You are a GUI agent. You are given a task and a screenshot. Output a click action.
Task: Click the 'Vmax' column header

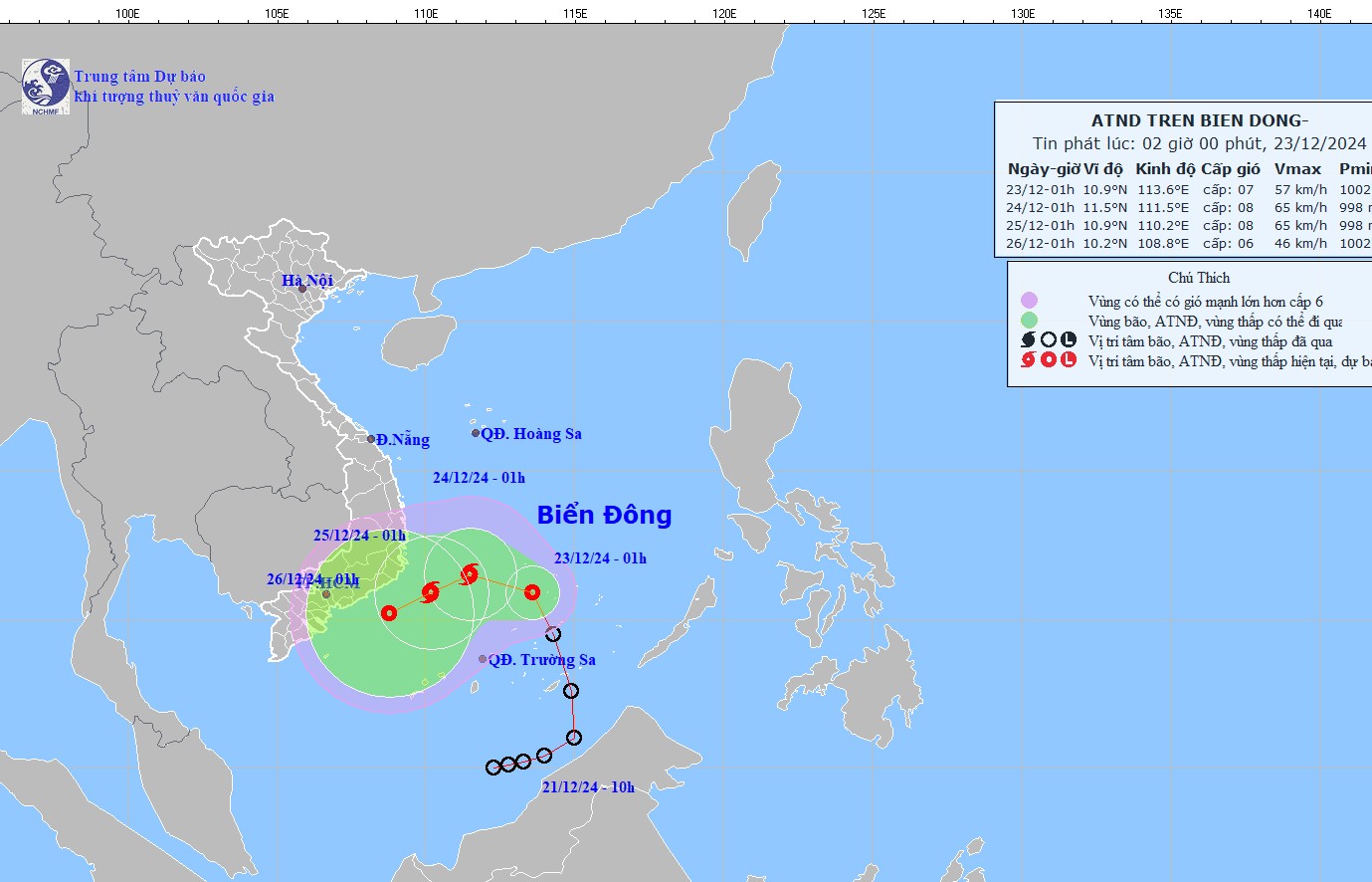(x=1297, y=169)
